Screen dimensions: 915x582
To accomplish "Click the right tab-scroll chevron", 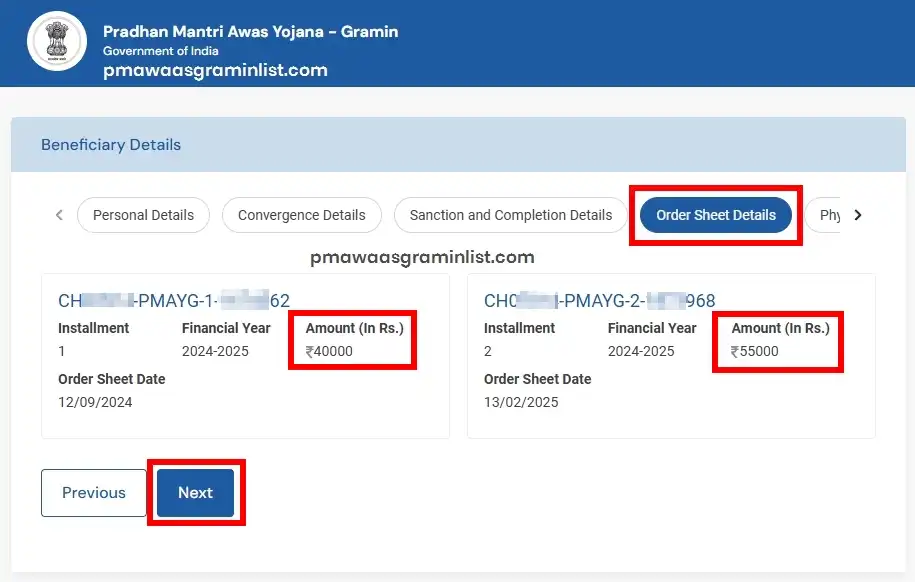I will click(858, 215).
